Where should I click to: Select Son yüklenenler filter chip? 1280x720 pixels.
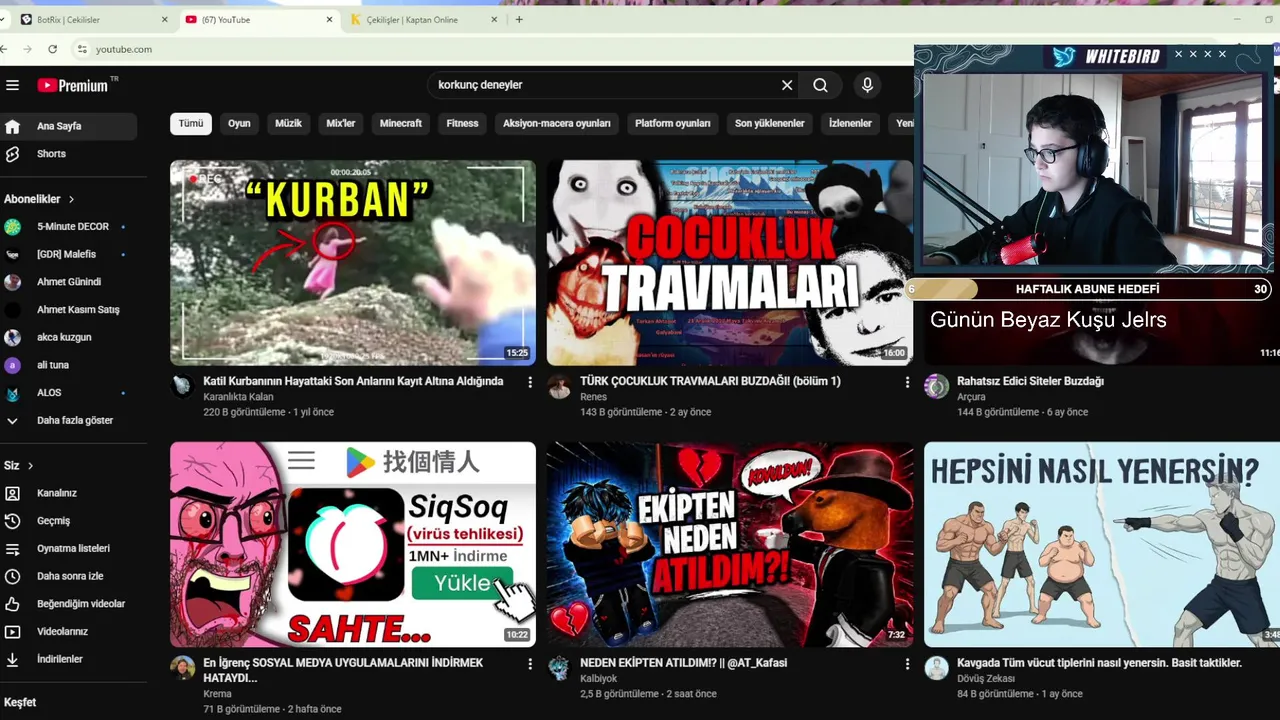click(770, 124)
